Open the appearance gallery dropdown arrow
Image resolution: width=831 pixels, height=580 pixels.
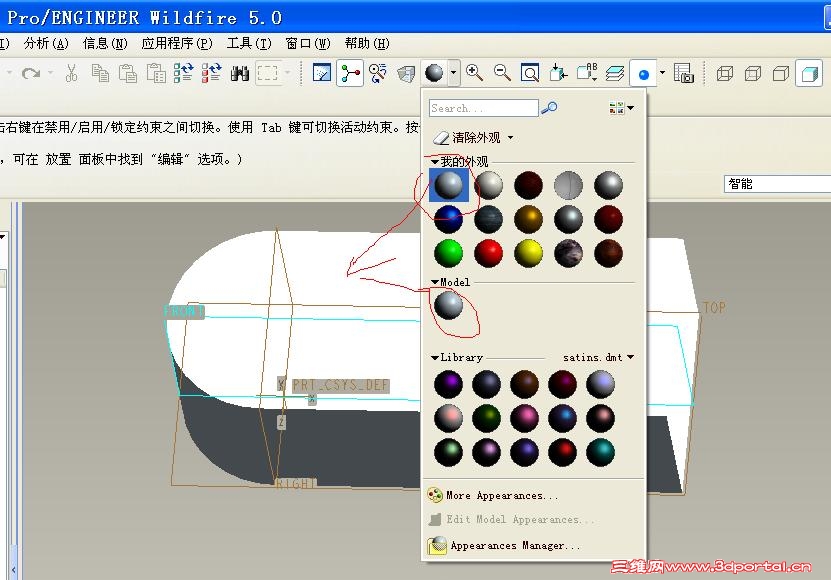point(454,73)
